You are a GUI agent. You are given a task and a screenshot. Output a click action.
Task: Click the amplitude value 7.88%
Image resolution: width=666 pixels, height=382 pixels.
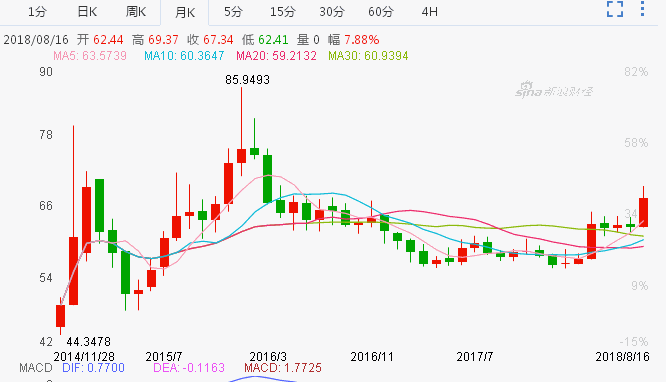(361, 40)
